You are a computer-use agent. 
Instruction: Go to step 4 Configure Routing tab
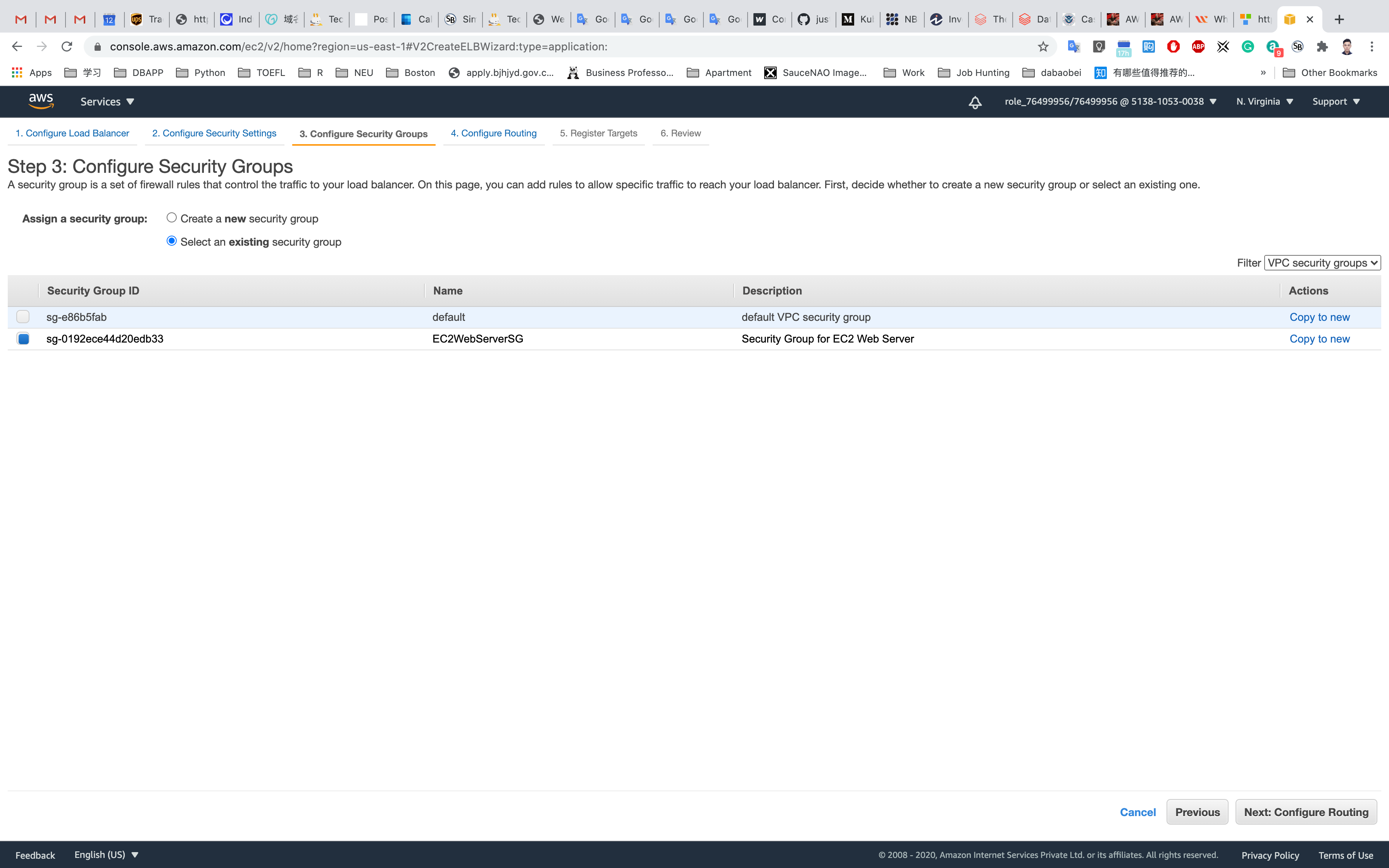494,133
